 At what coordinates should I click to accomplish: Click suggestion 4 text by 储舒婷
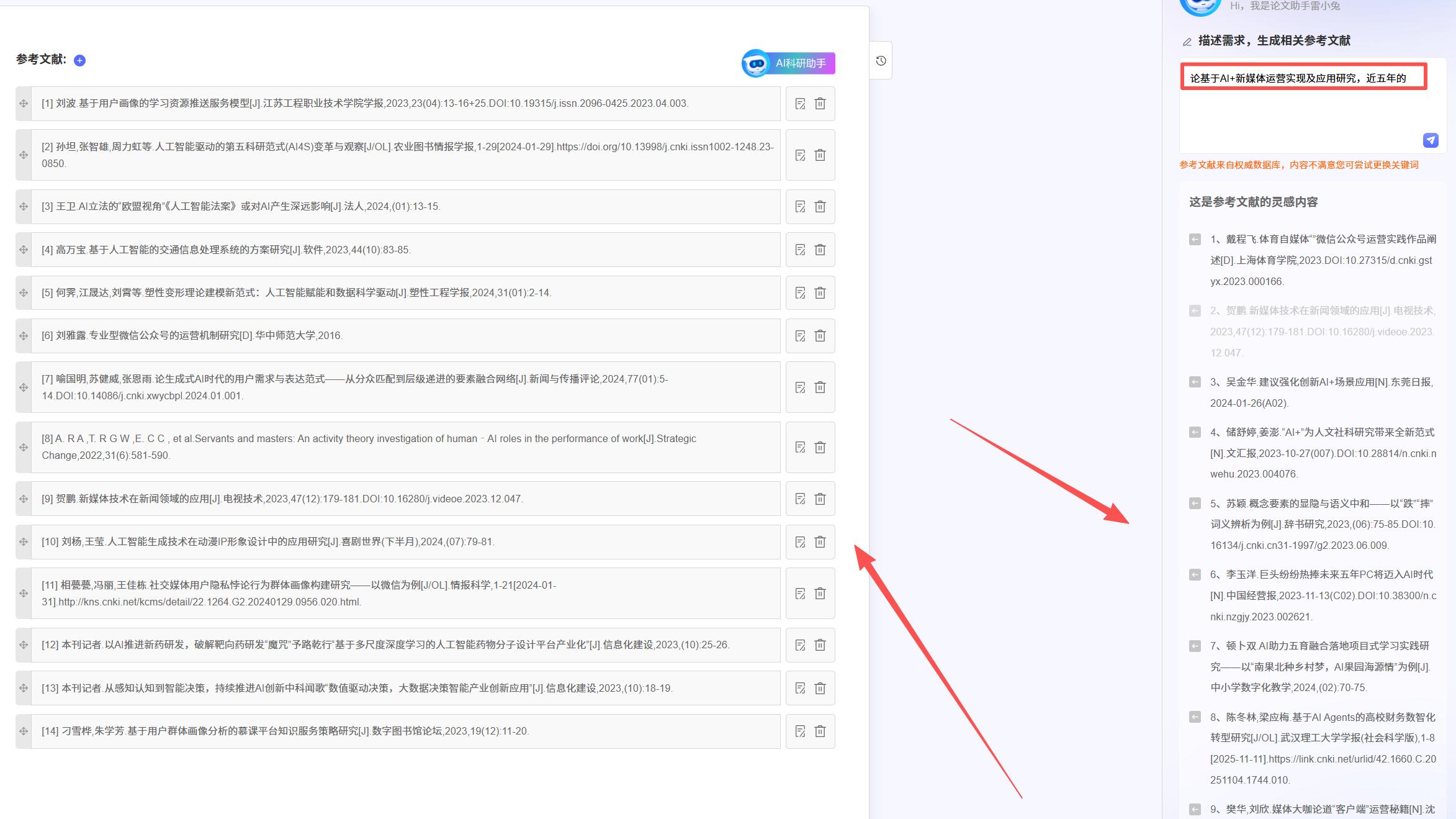pos(1322,453)
